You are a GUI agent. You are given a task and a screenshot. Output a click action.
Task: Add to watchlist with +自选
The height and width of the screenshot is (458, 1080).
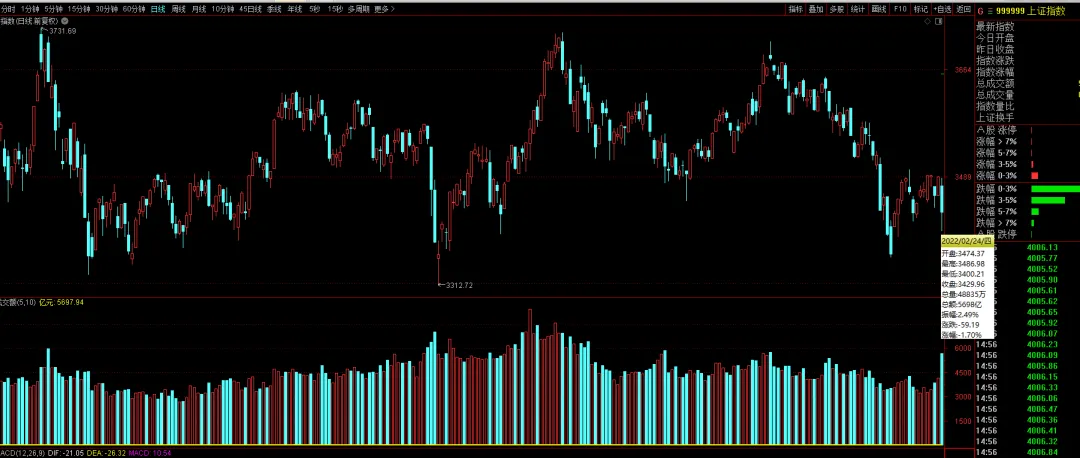click(x=943, y=9)
